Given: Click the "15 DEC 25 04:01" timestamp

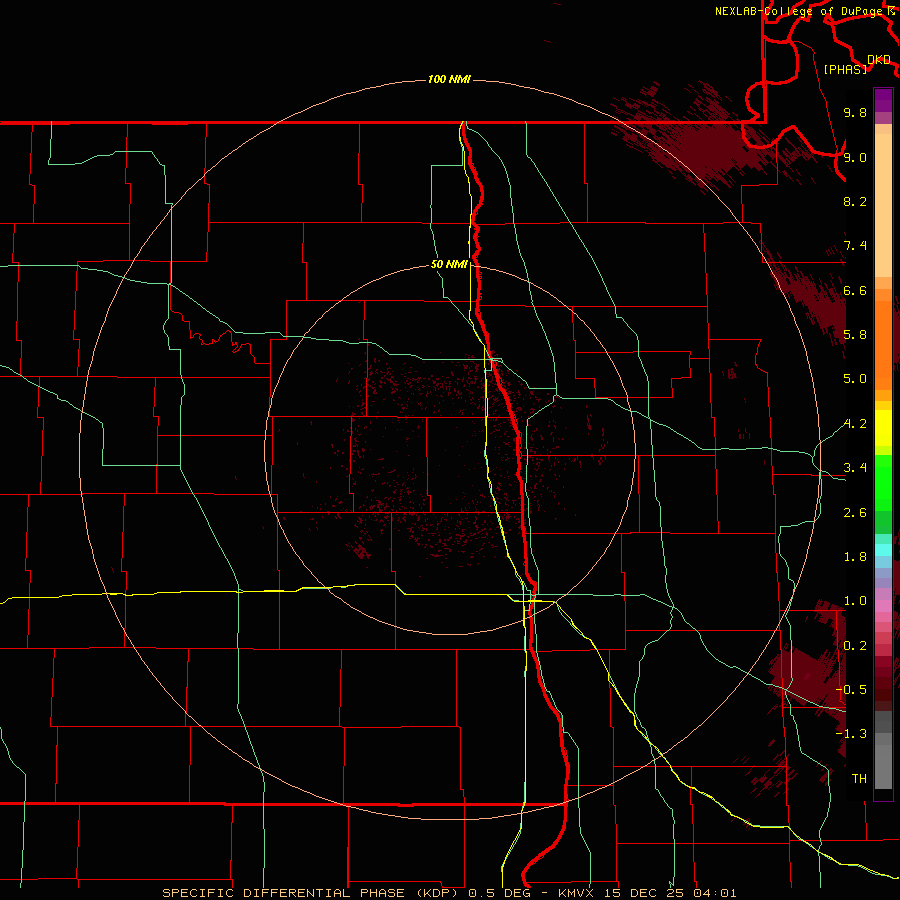Looking at the screenshot, I should coord(669,893).
